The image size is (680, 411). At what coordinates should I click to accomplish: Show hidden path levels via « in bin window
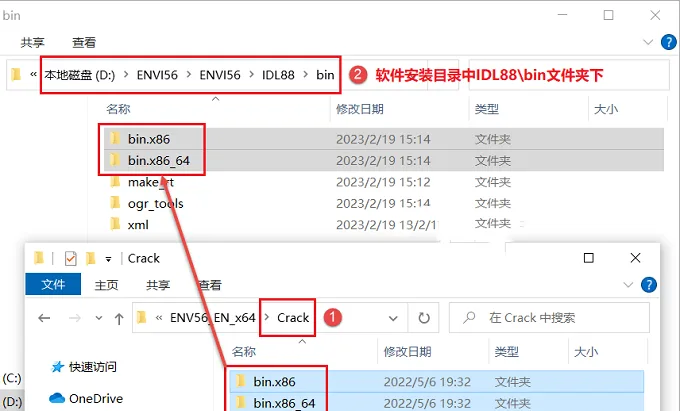[33, 75]
